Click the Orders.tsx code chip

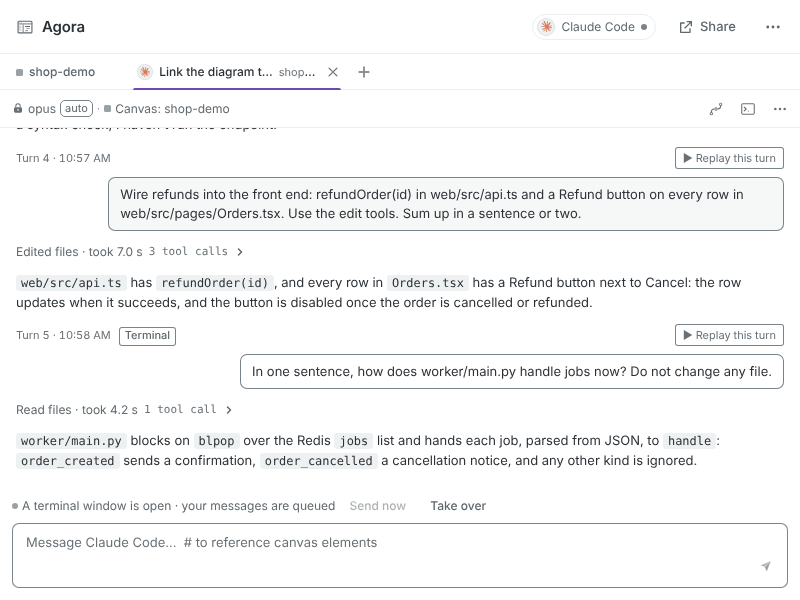(x=428, y=283)
